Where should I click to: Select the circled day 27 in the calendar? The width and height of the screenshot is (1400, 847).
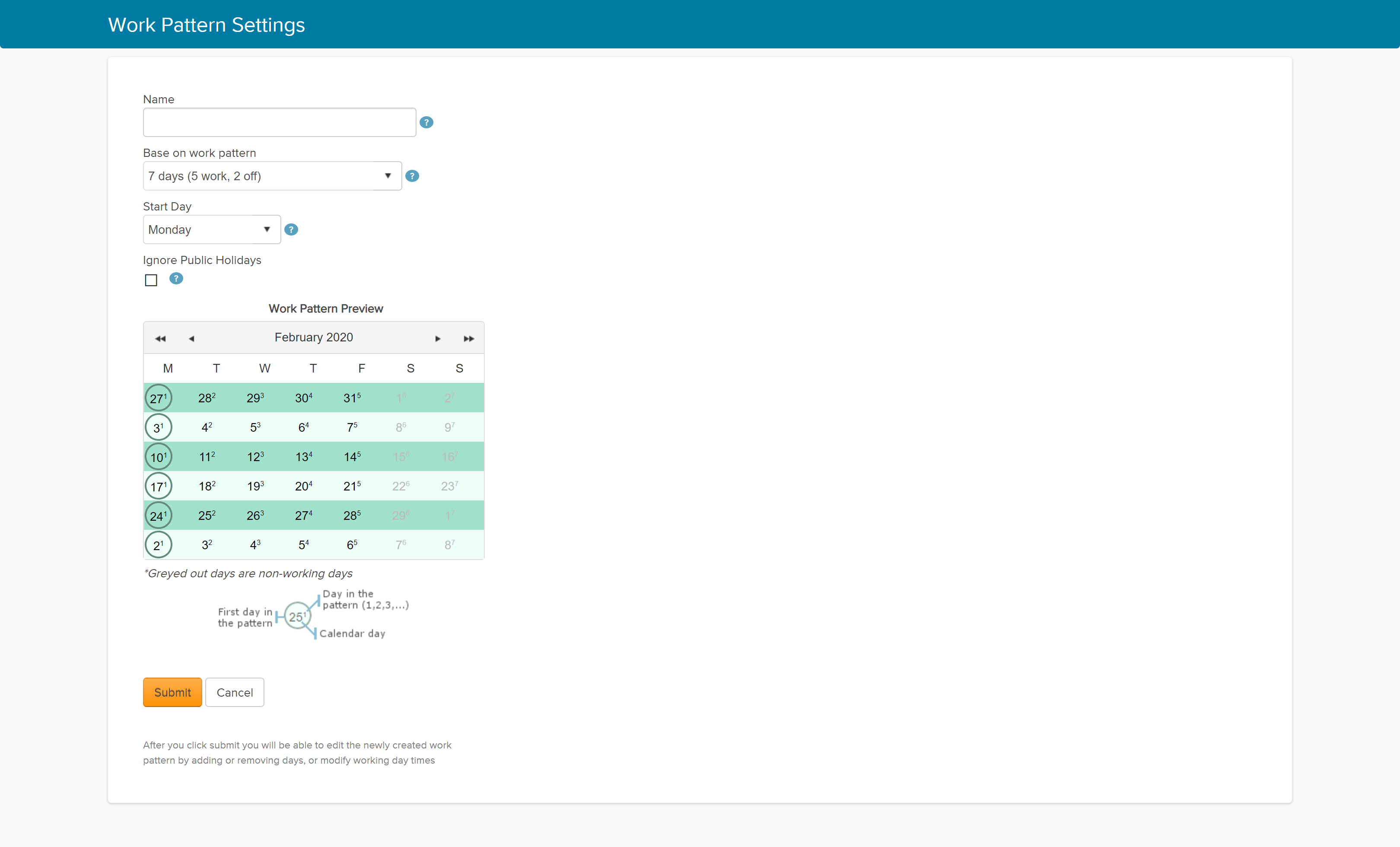[x=159, y=398]
